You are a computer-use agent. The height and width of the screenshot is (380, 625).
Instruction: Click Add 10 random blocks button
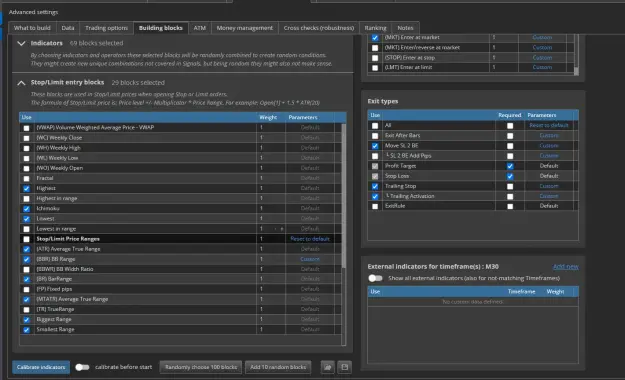278,367
